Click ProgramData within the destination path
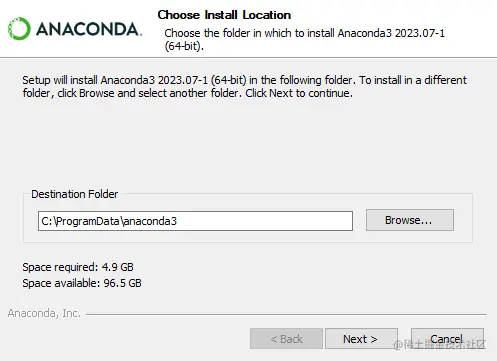 pyautogui.click(x=88, y=221)
